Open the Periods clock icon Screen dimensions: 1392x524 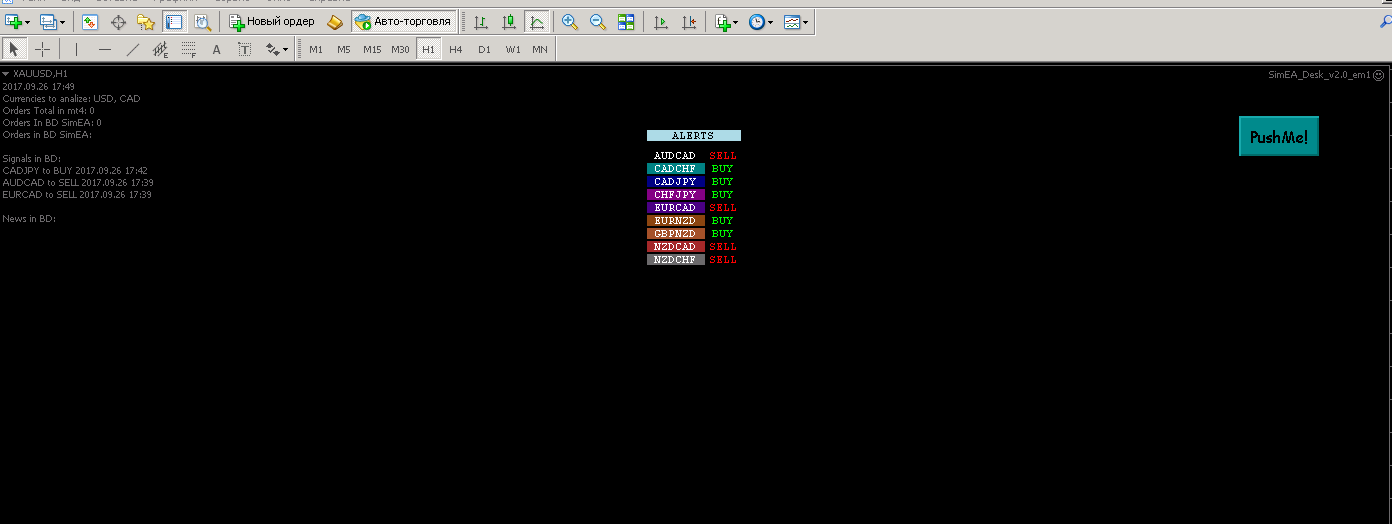[757, 21]
